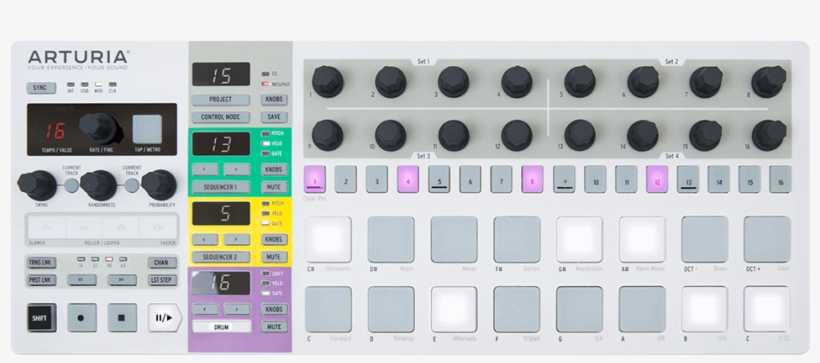
Task: Hit the A# Harm Minor pad
Action: (x=642, y=240)
